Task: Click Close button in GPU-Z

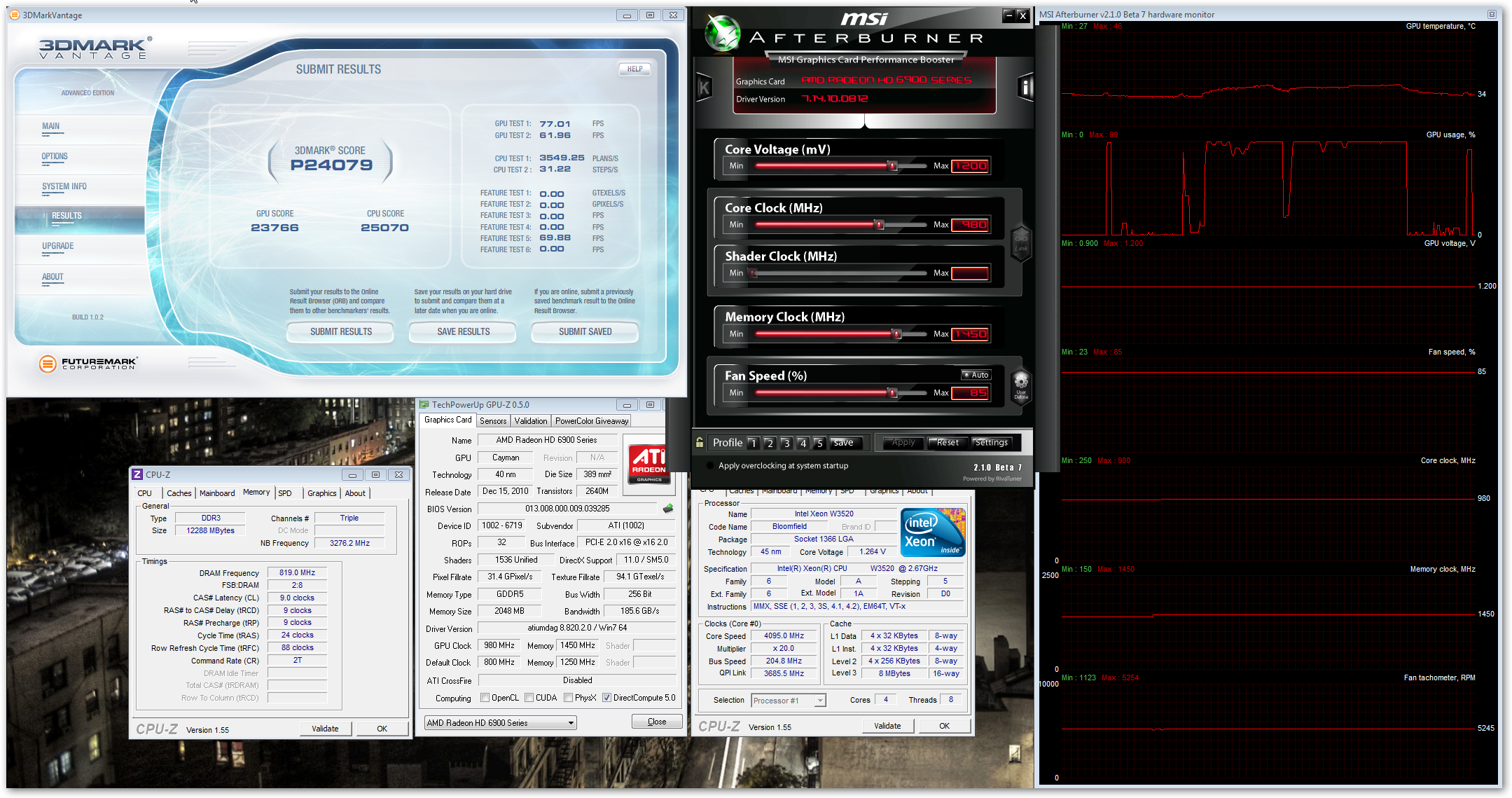Action: point(657,722)
